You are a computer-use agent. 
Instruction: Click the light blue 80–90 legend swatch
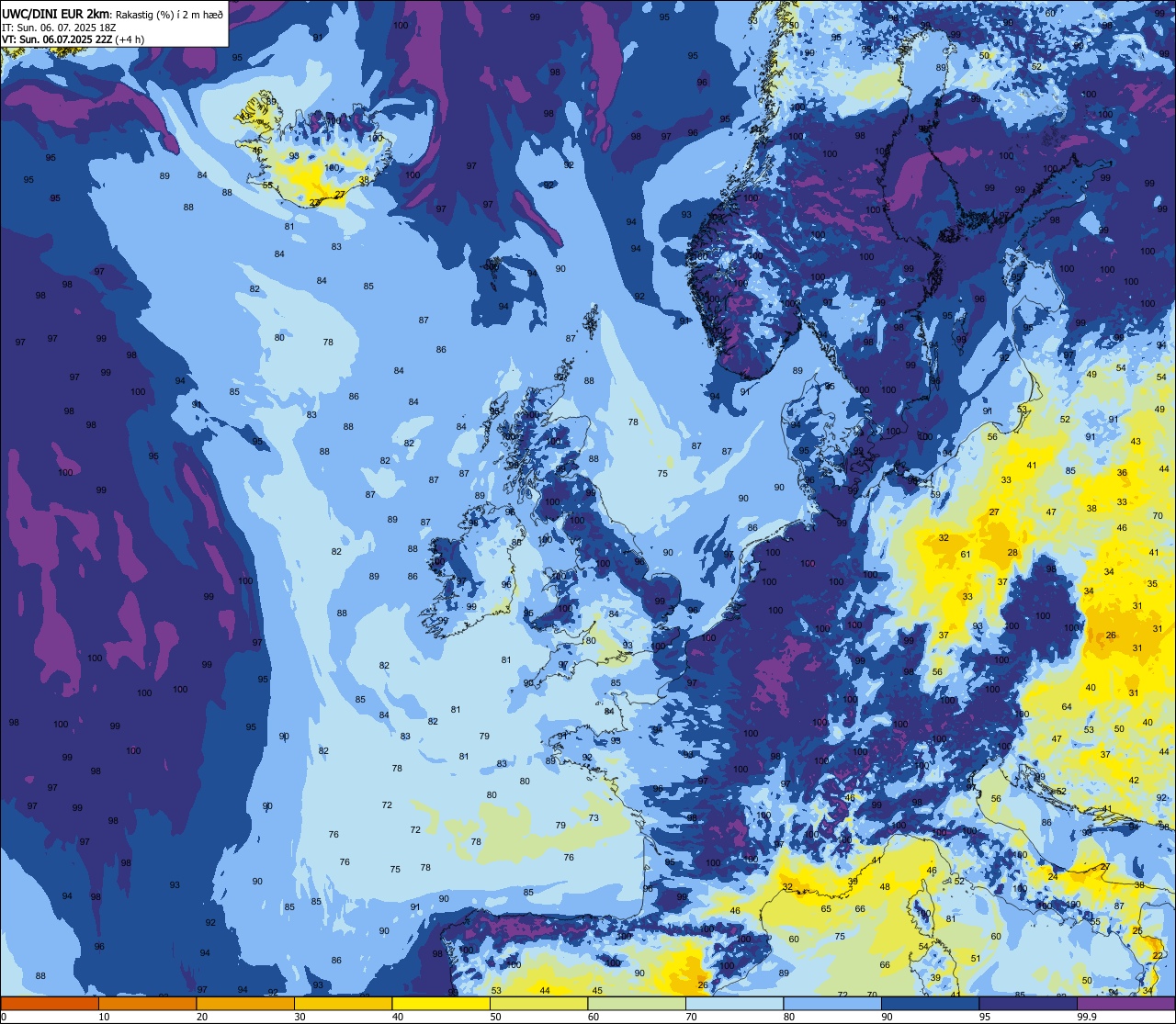point(832,1004)
